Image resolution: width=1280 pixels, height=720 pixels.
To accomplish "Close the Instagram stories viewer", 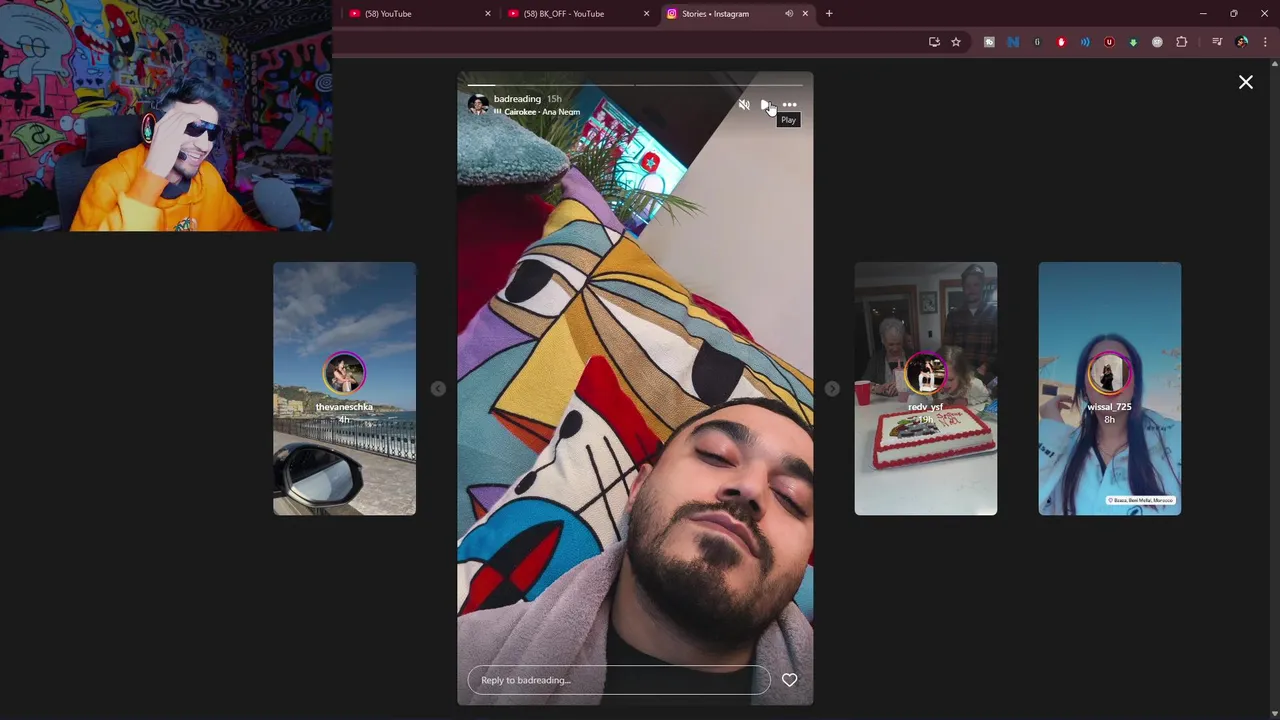I will pyautogui.click(x=1246, y=82).
